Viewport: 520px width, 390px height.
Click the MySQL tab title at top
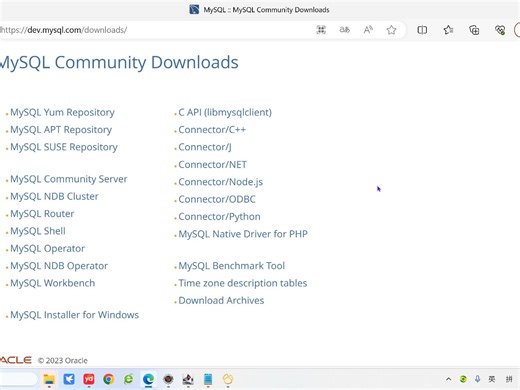(266, 10)
